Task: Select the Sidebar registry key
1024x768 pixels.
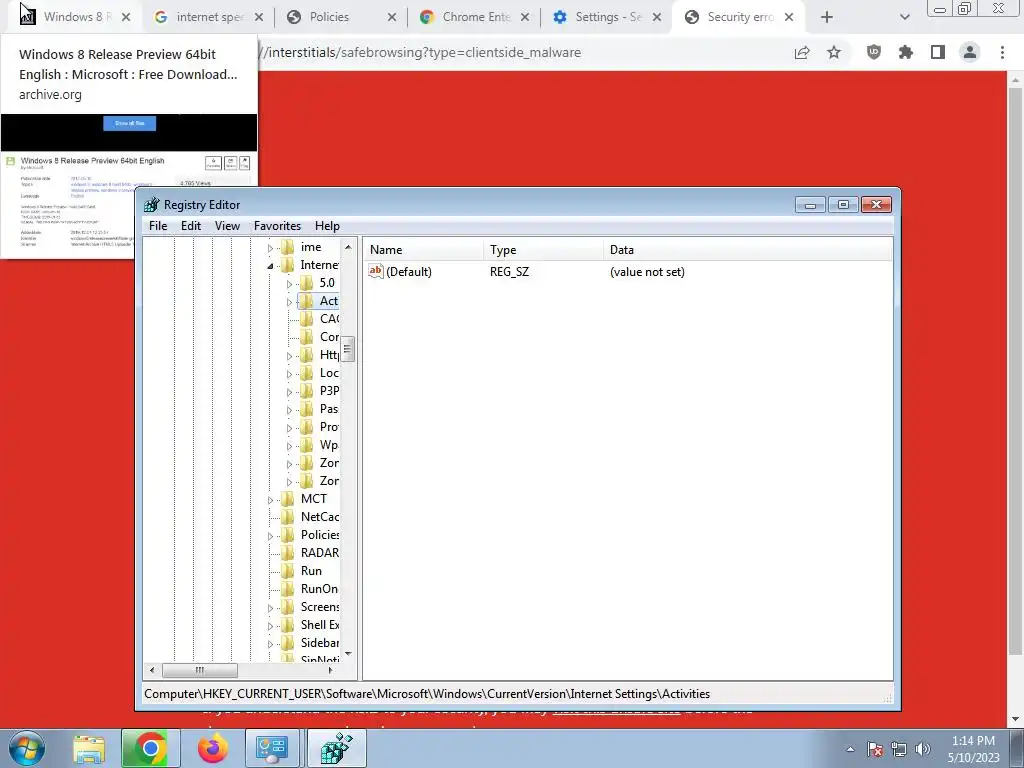Action: 310,643
